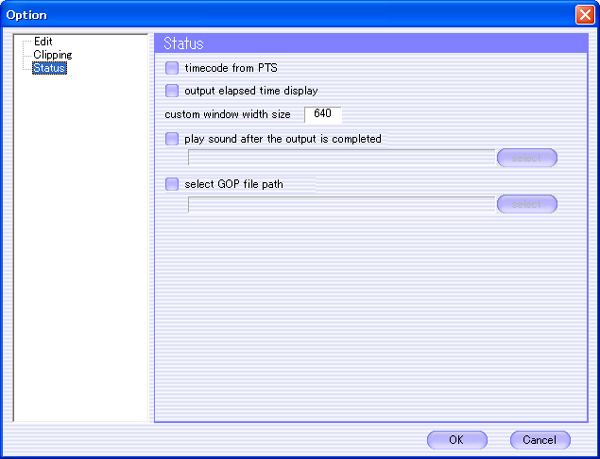Image resolution: width=600 pixels, height=459 pixels.
Task: Toggle output elapsed time display checkbox
Action: [172, 90]
